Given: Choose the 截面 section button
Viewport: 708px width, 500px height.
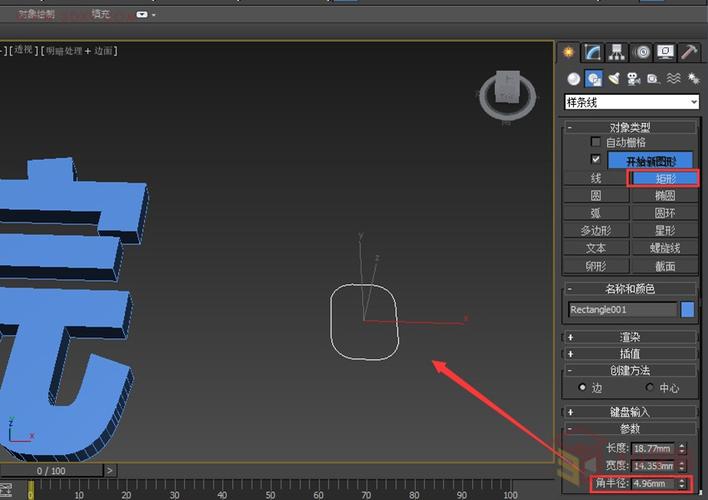Looking at the screenshot, I should click(x=665, y=266).
